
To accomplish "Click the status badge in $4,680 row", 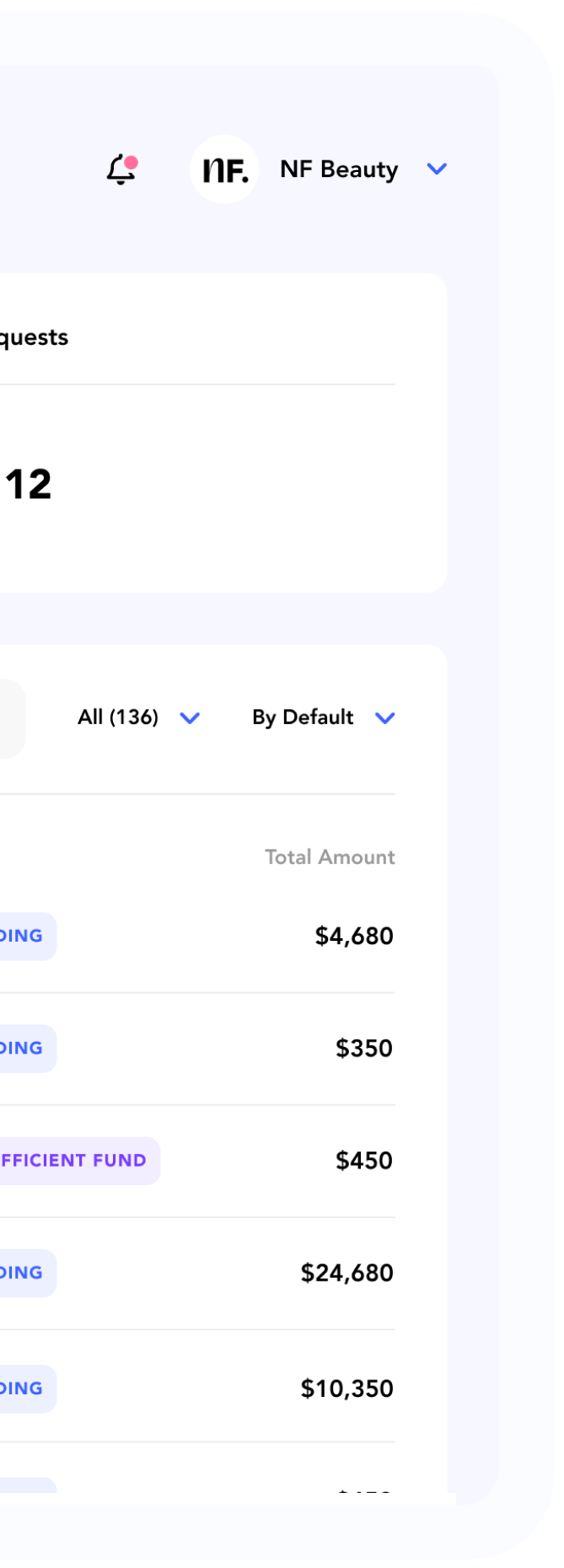I will [27, 937].
